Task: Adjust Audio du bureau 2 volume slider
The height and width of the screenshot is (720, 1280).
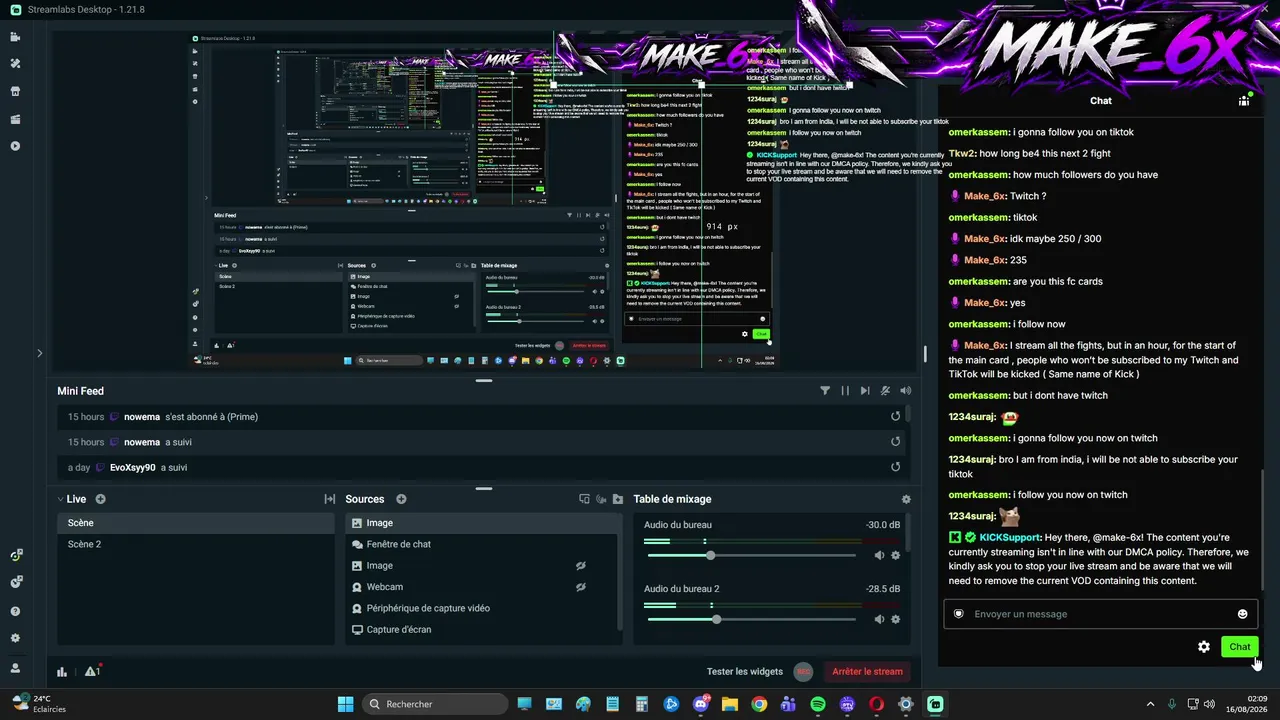Action: 750,619
